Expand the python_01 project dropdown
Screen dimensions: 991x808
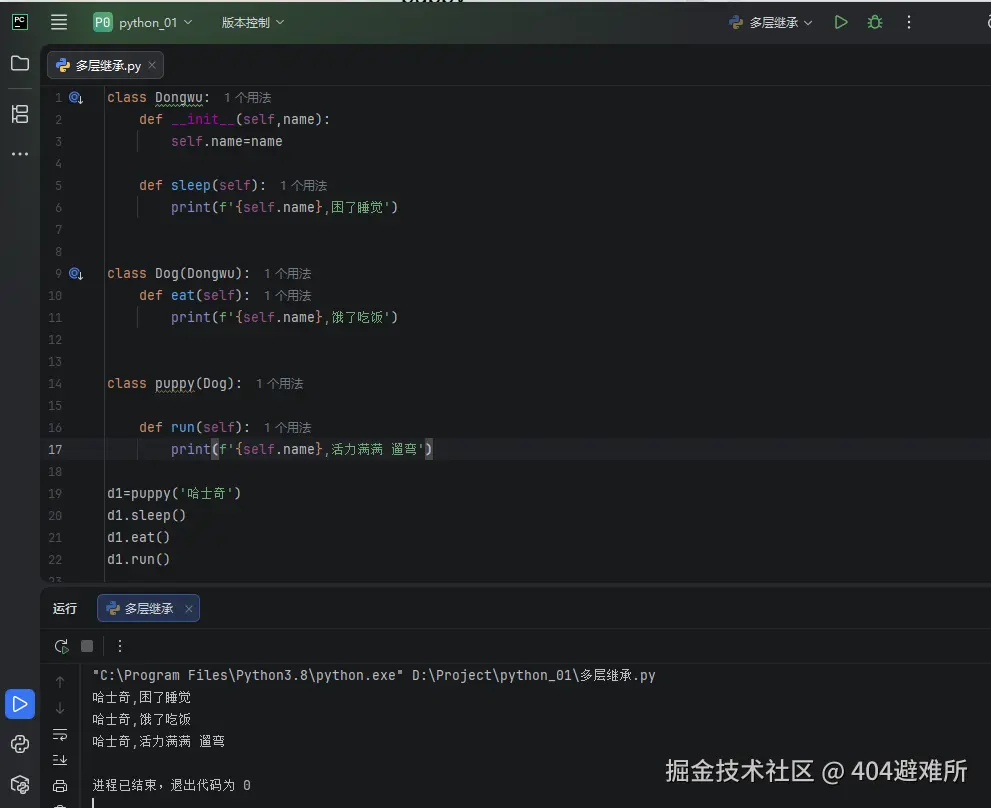[143, 23]
